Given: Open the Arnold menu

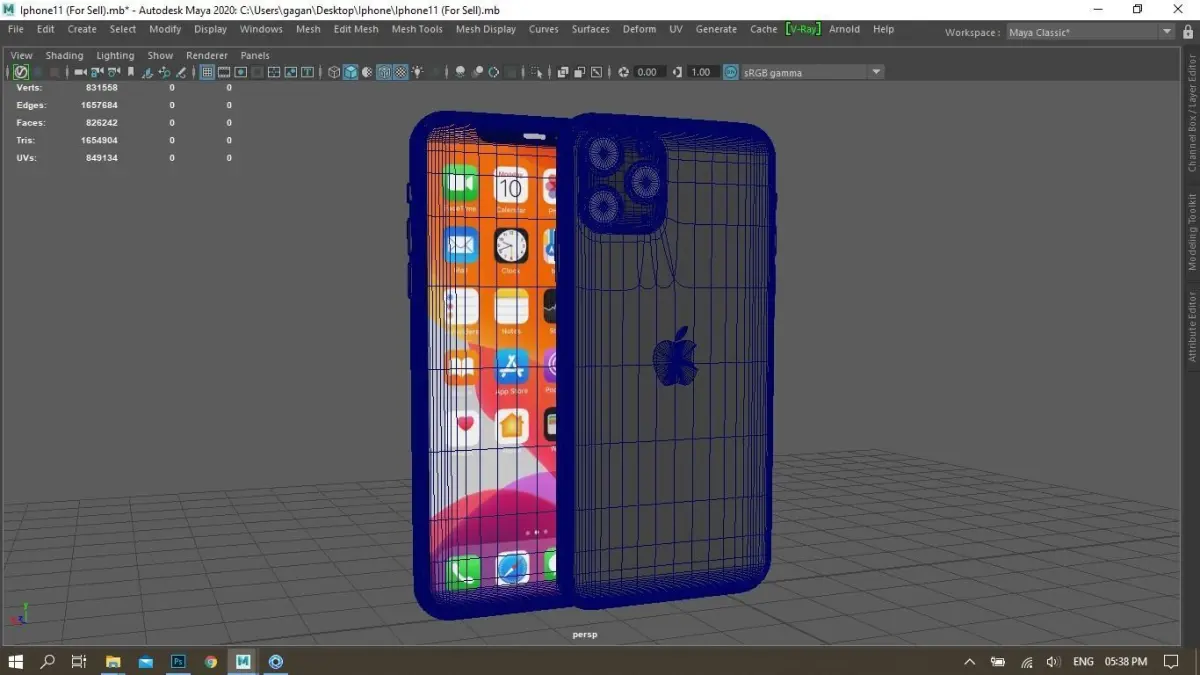Looking at the screenshot, I should (x=844, y=29).
